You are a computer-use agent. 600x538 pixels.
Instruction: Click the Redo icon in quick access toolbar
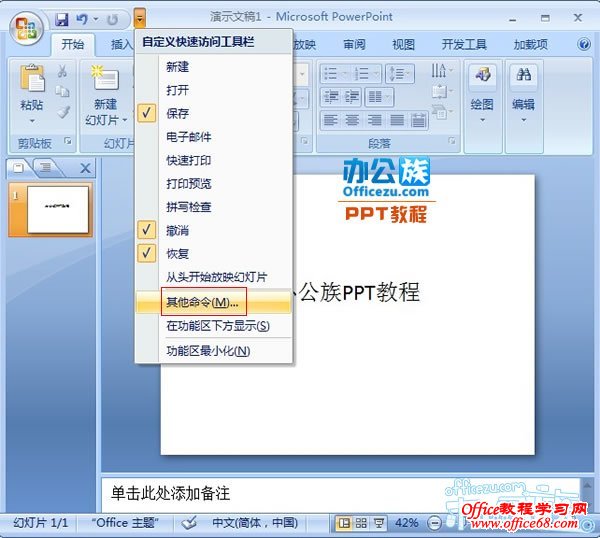tap(112, 20)
